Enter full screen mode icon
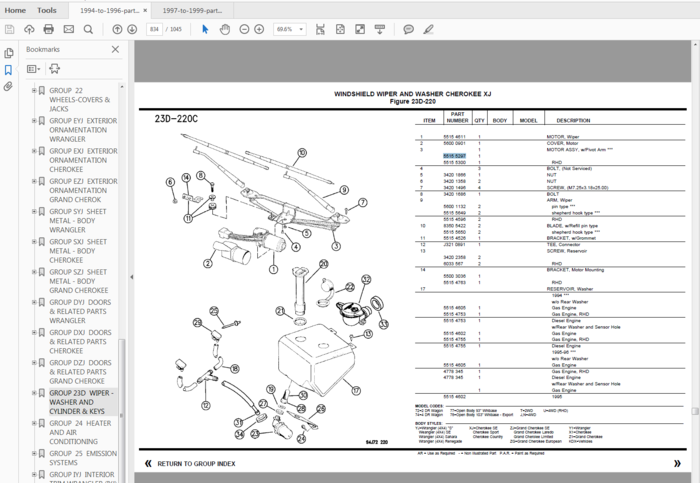The width and height of the screenshot is (700, 483). [x=360, y=29]
